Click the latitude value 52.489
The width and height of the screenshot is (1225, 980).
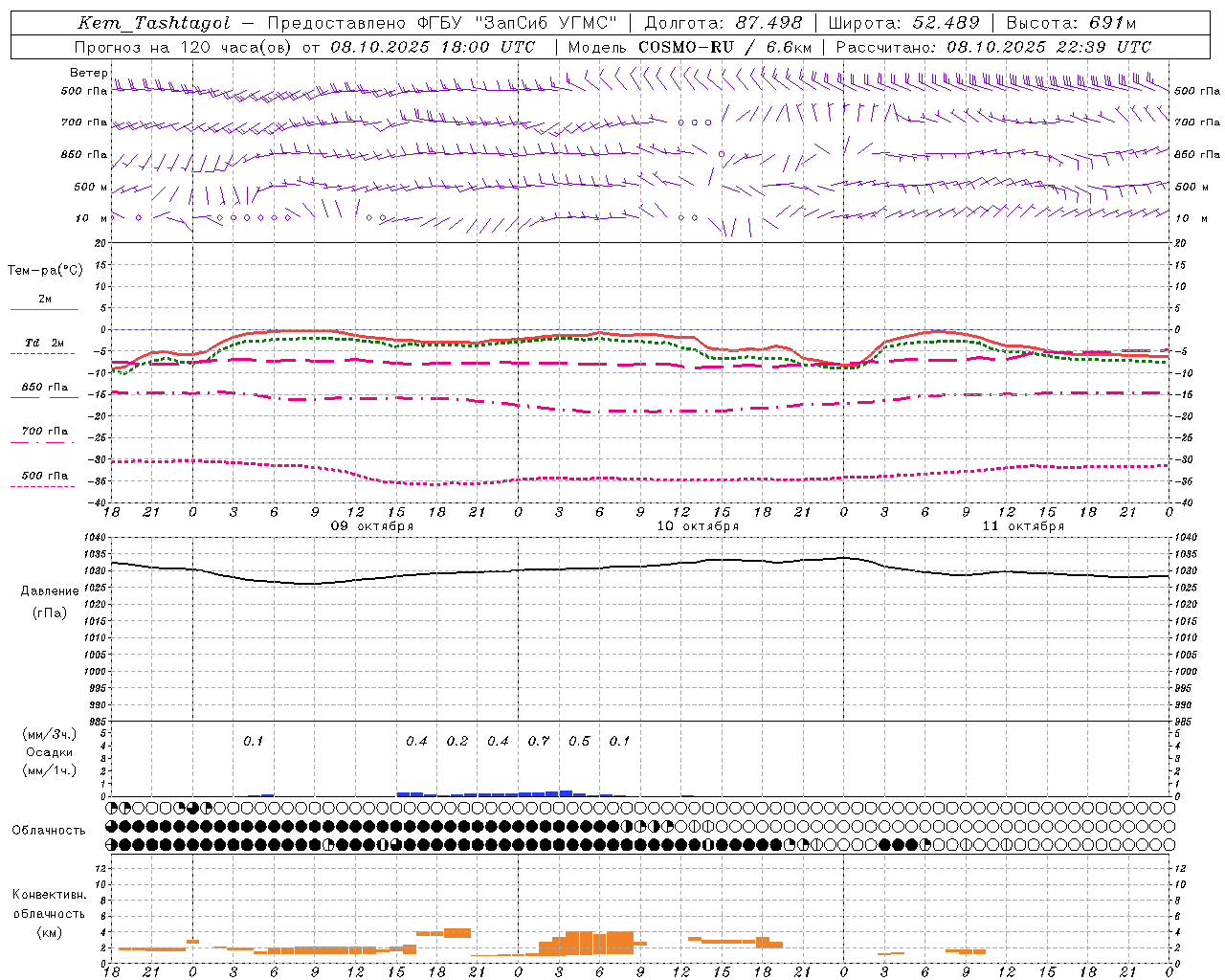pos(947,23)
